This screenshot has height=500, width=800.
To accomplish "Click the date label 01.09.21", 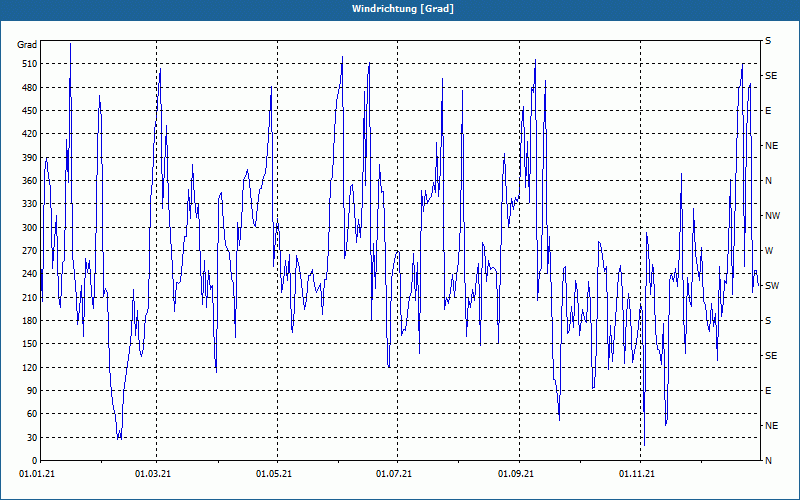I will [x=516, y=474].
